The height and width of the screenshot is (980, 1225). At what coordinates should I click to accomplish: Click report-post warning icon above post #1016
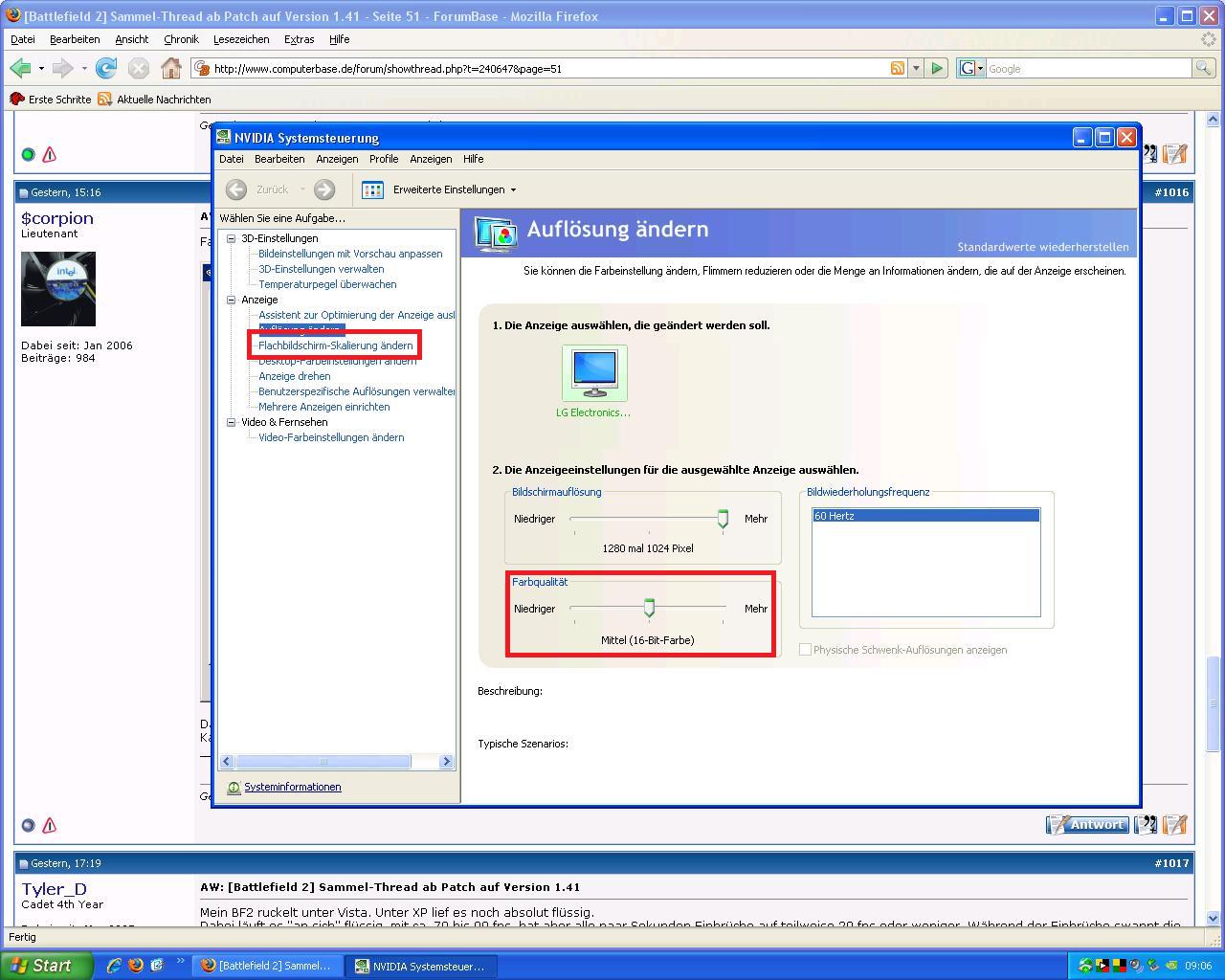49,154
